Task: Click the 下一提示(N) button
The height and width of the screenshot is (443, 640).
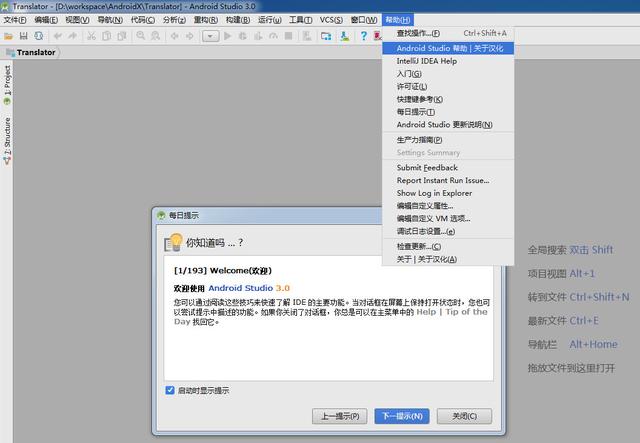Action: pos(402,416)
